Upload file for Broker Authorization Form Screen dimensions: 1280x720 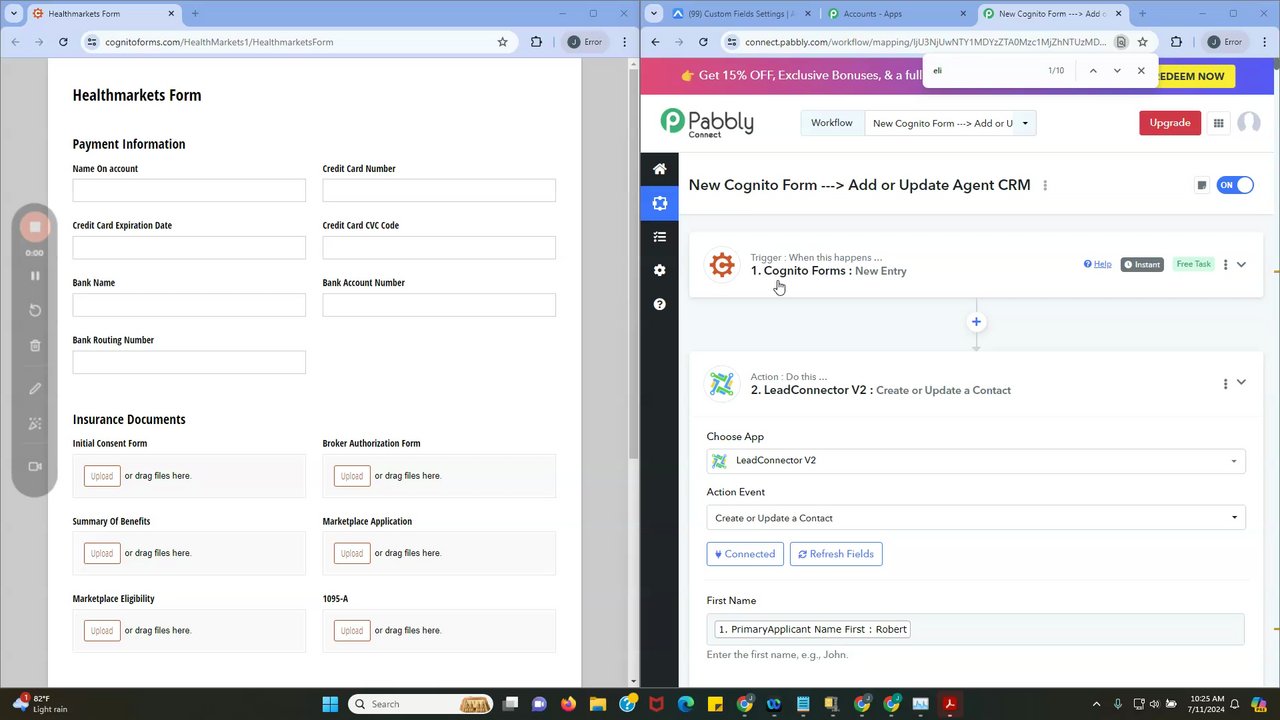pos(352,476)
